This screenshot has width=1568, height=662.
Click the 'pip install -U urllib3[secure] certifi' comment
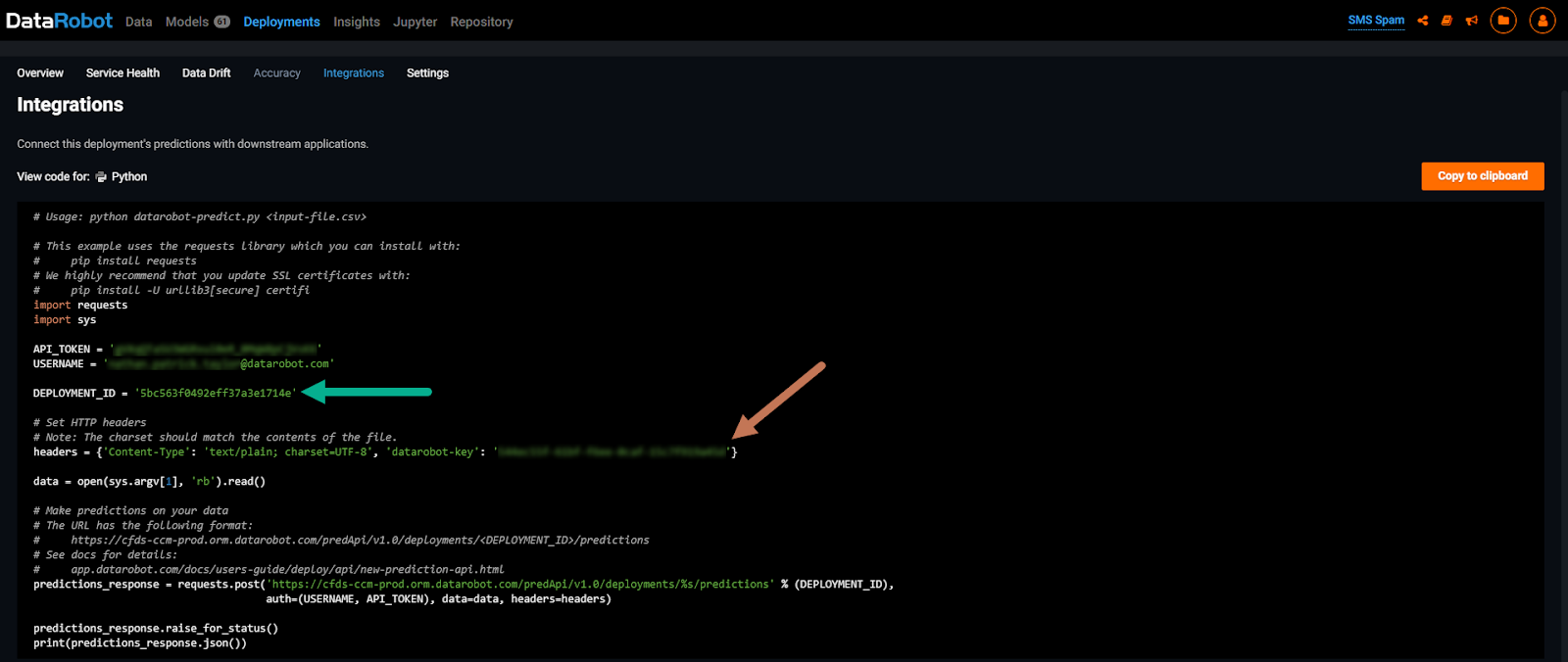[190, 291]
